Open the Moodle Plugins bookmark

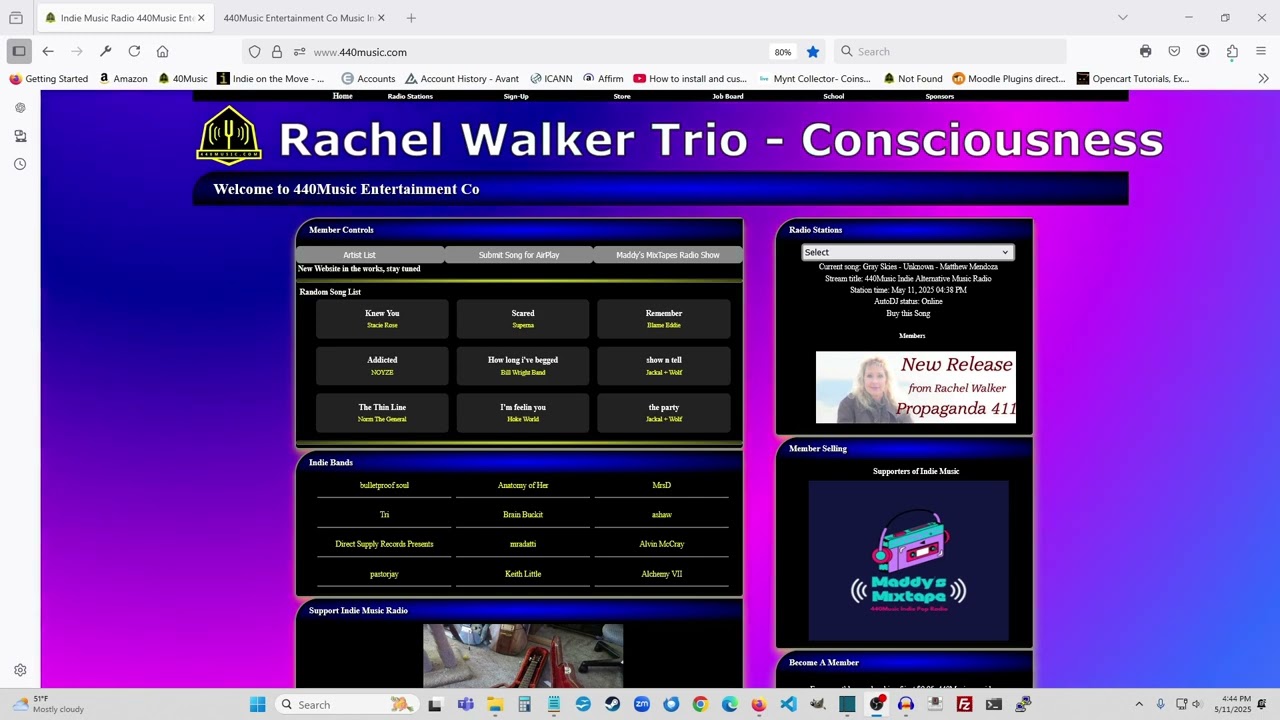[x=1009, y=78]
